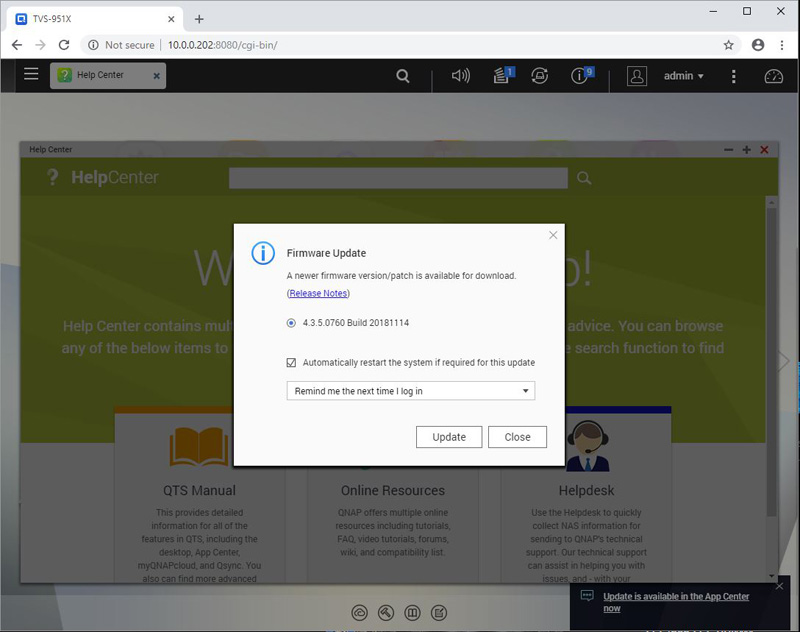The width and height of the screenshot is (800, 632).
Task: Click the myQNAPcloud desktop footer icon
Action: (359, 613)
